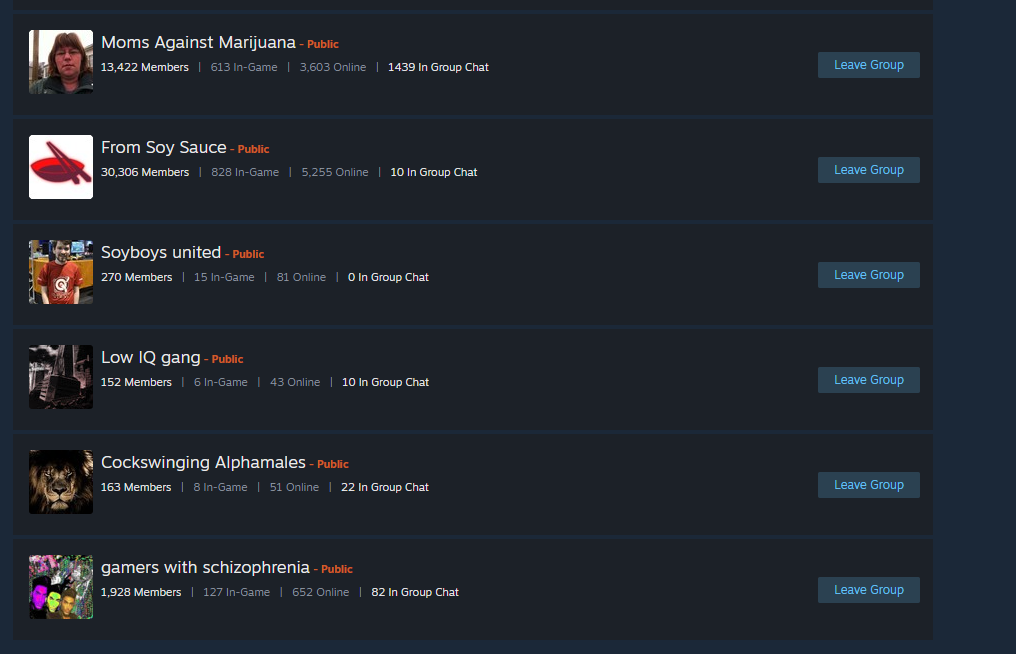Leave the Soyboys united group
This screenshot has height=654, width=1016.
(868, 275)
